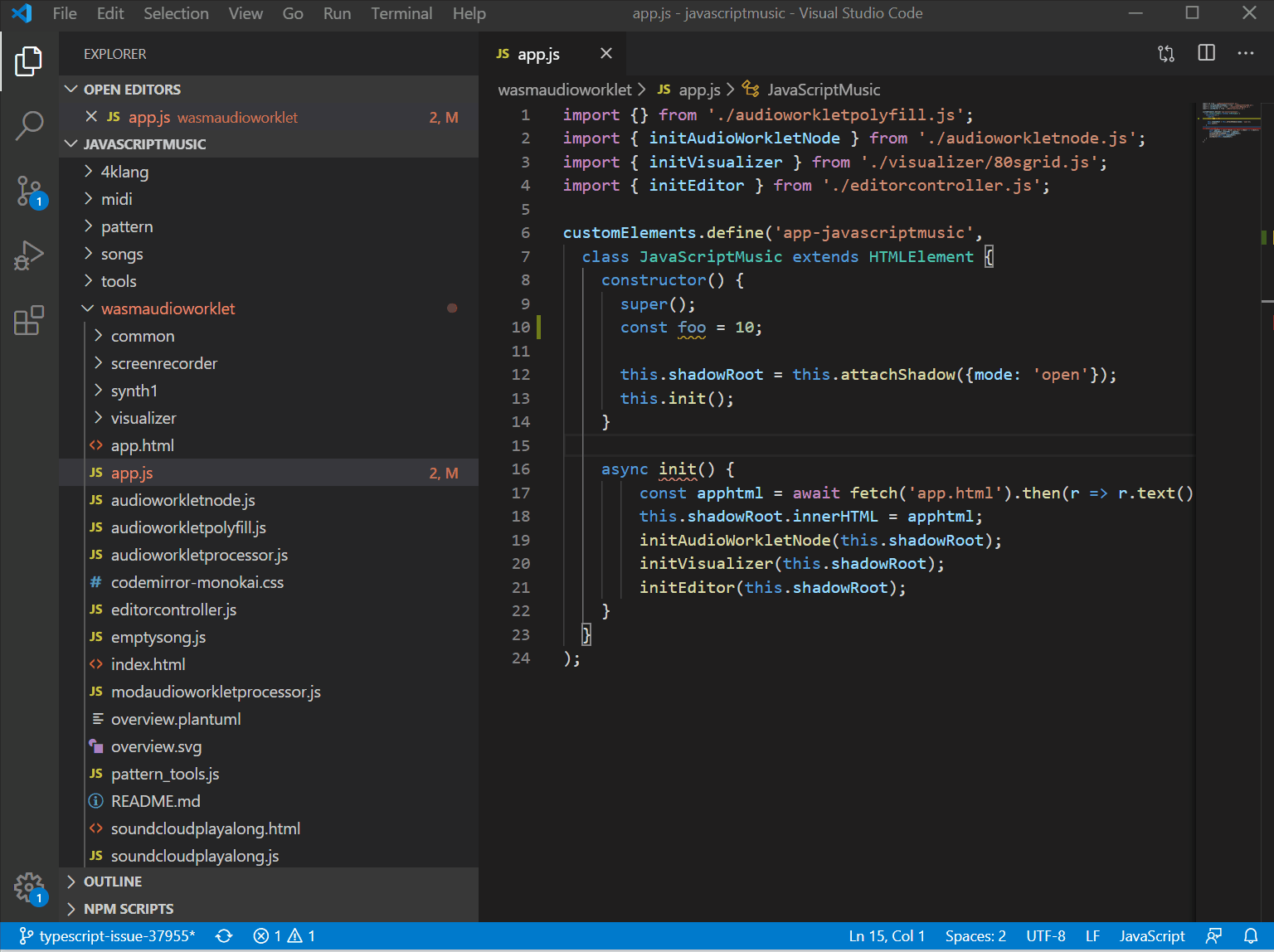Viewport: 1274px width, 952px height.
Task: Open the Terminal menu
Action: tap(402, 13)
